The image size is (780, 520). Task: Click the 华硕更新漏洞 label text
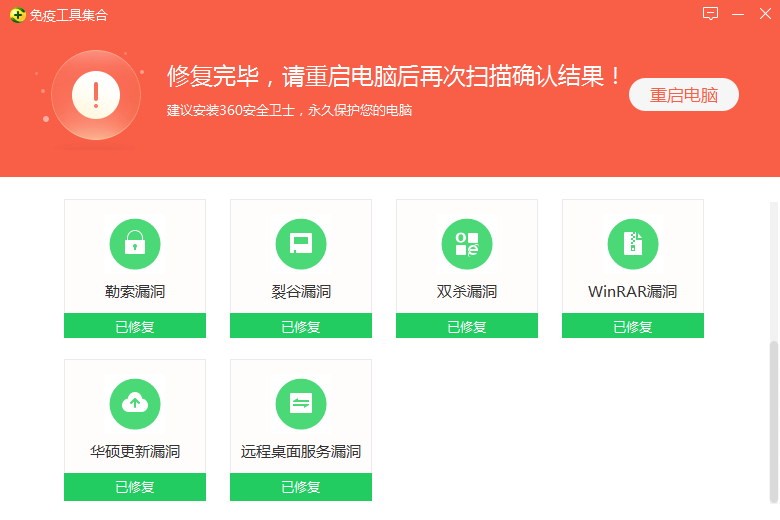(135, 451)
